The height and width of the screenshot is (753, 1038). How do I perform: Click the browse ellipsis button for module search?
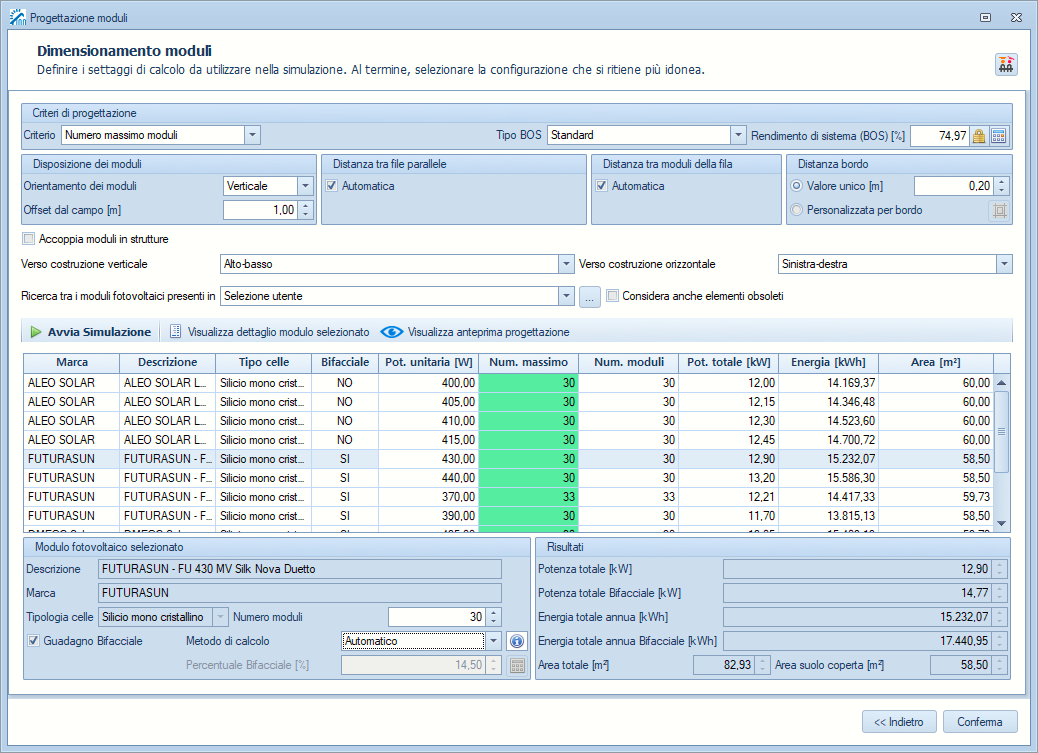coord(590,296)
